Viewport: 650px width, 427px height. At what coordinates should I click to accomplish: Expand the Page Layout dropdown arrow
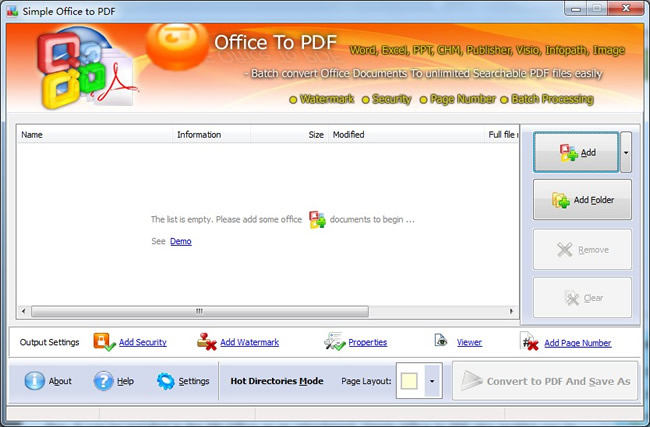pyautogui.click(x=432, y=381)
